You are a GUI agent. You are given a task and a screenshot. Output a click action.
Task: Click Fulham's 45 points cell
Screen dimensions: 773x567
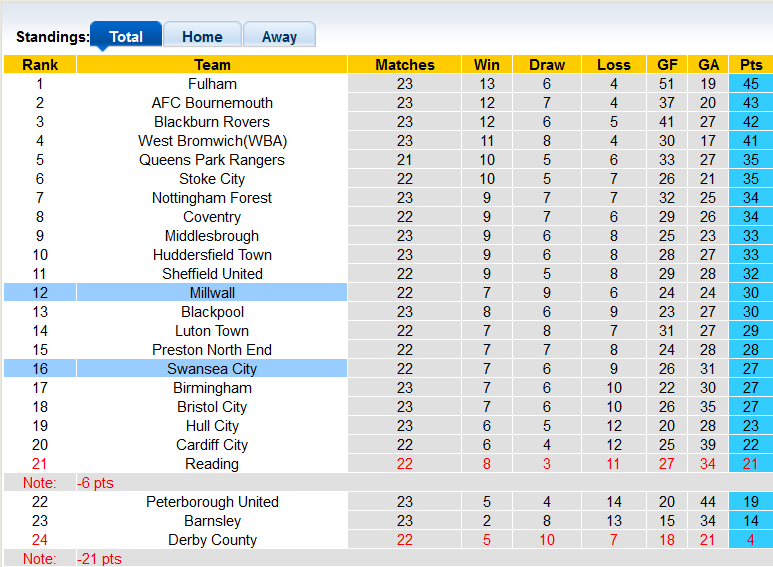pyautogui.click(x=750, y=84)
